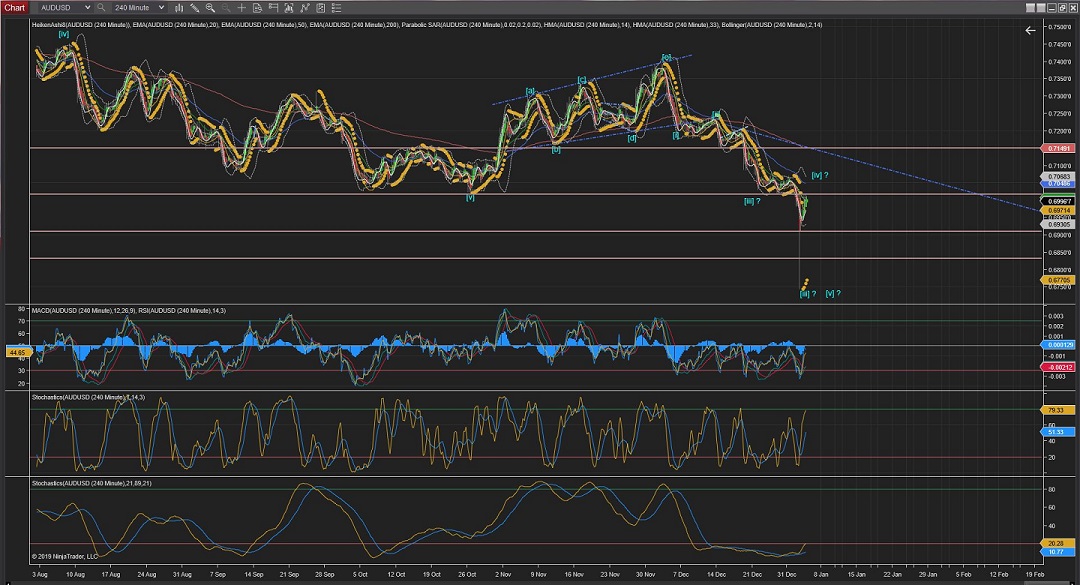Click the 20.28 slow stochastics value marker
Viewport: 1080px width, 585px height.
1056,543
